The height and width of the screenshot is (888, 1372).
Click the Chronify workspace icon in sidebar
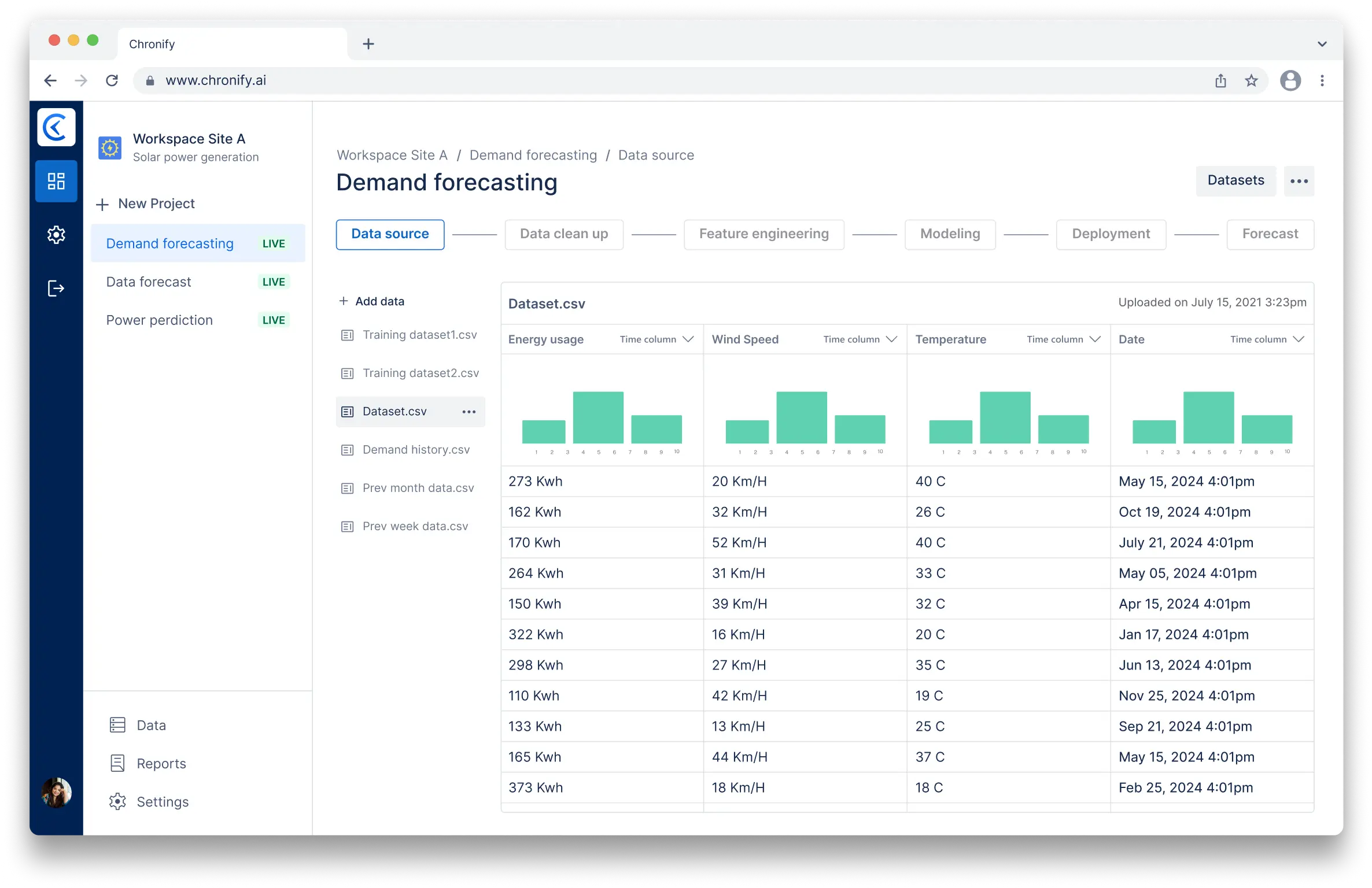click(58, 126)
